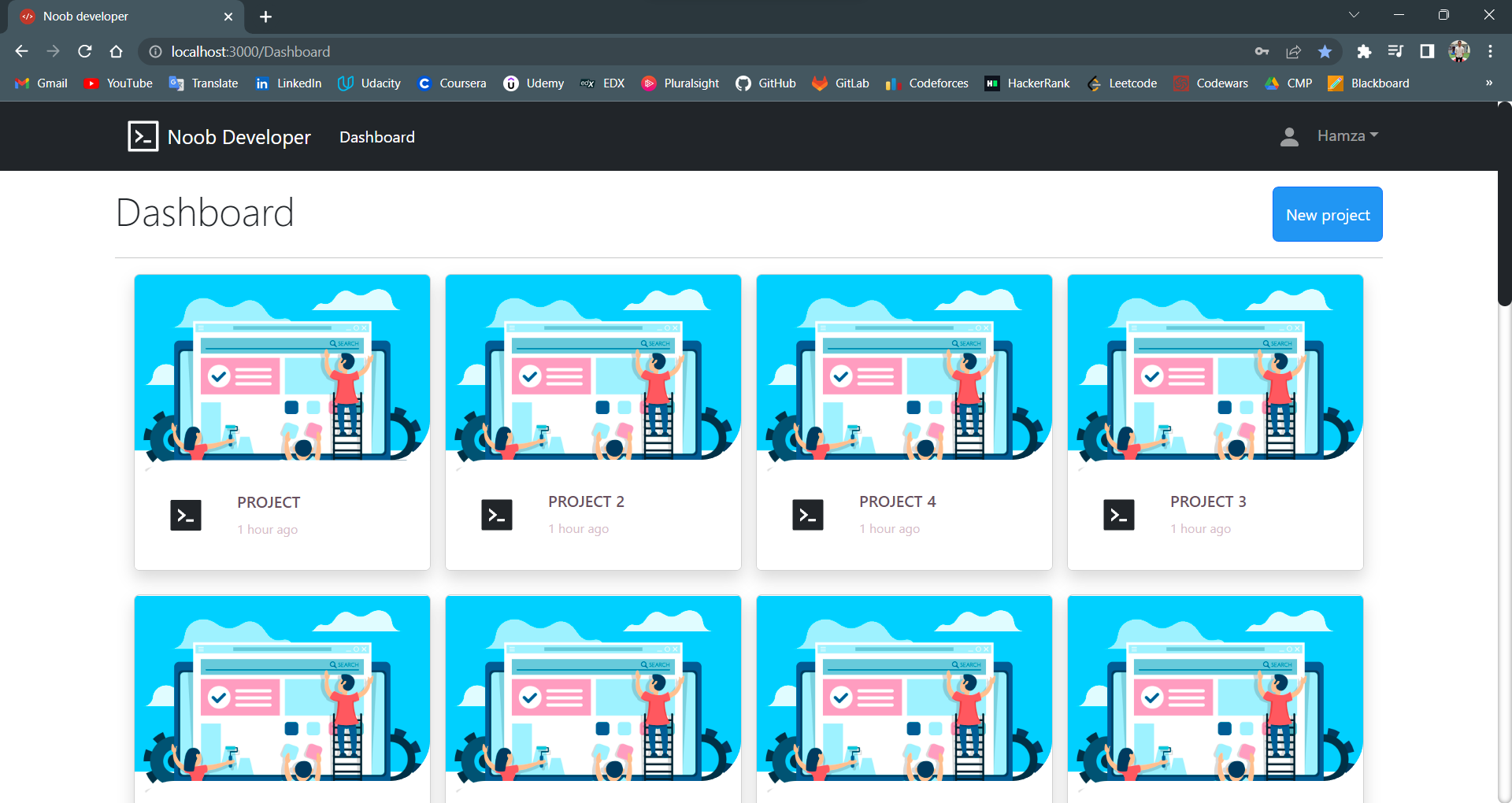
Task: Open the HackerRank bookmark
Action: pyautogui.click(x=1028, y=83)
